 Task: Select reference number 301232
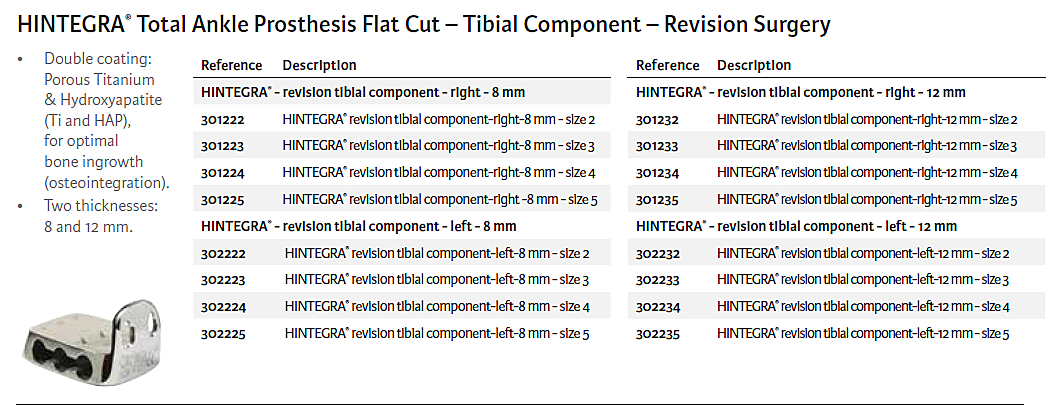pos(658,119)
